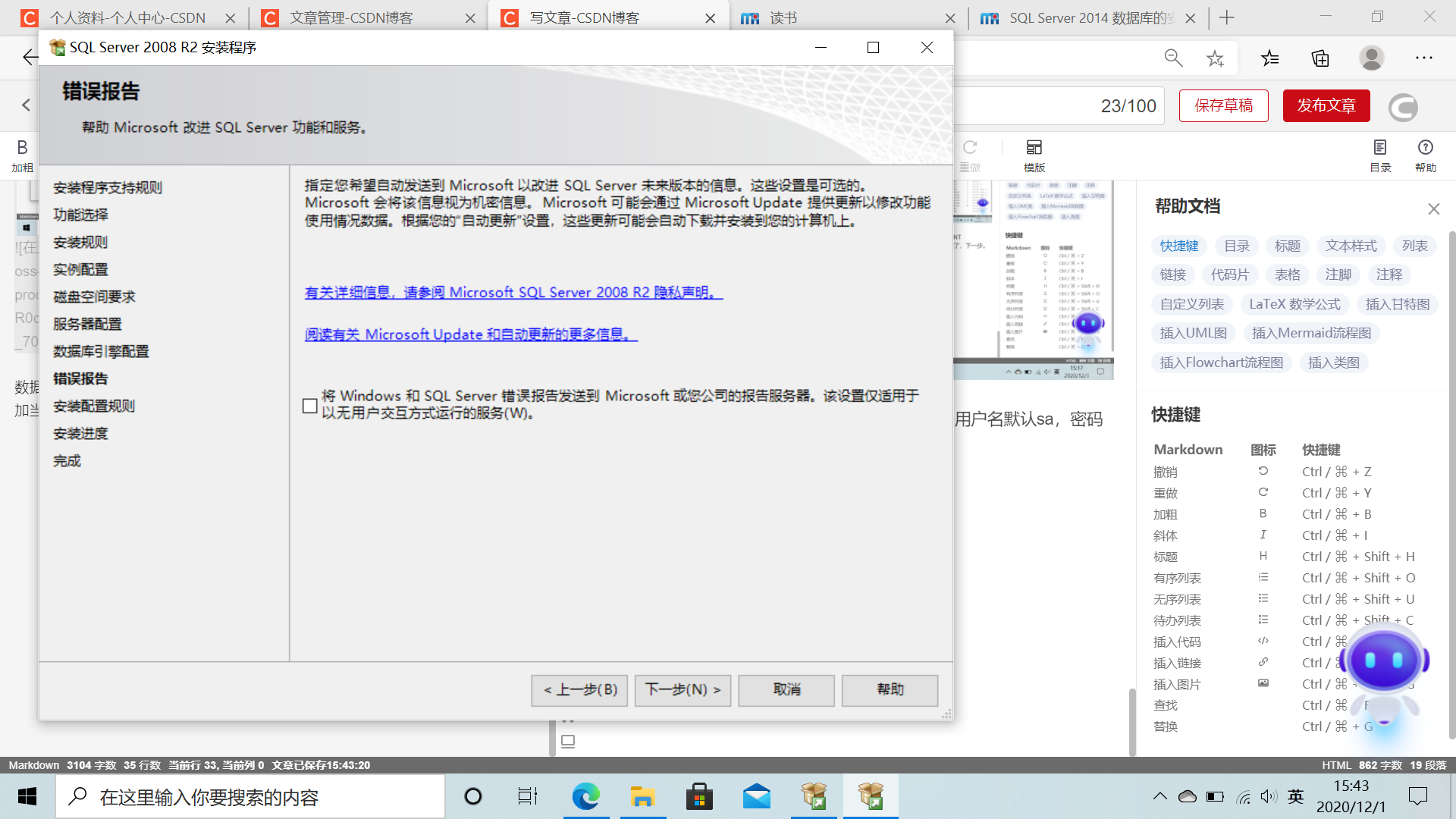Open Mail app from taskbar
The image size is (1456, 819).
757,797
